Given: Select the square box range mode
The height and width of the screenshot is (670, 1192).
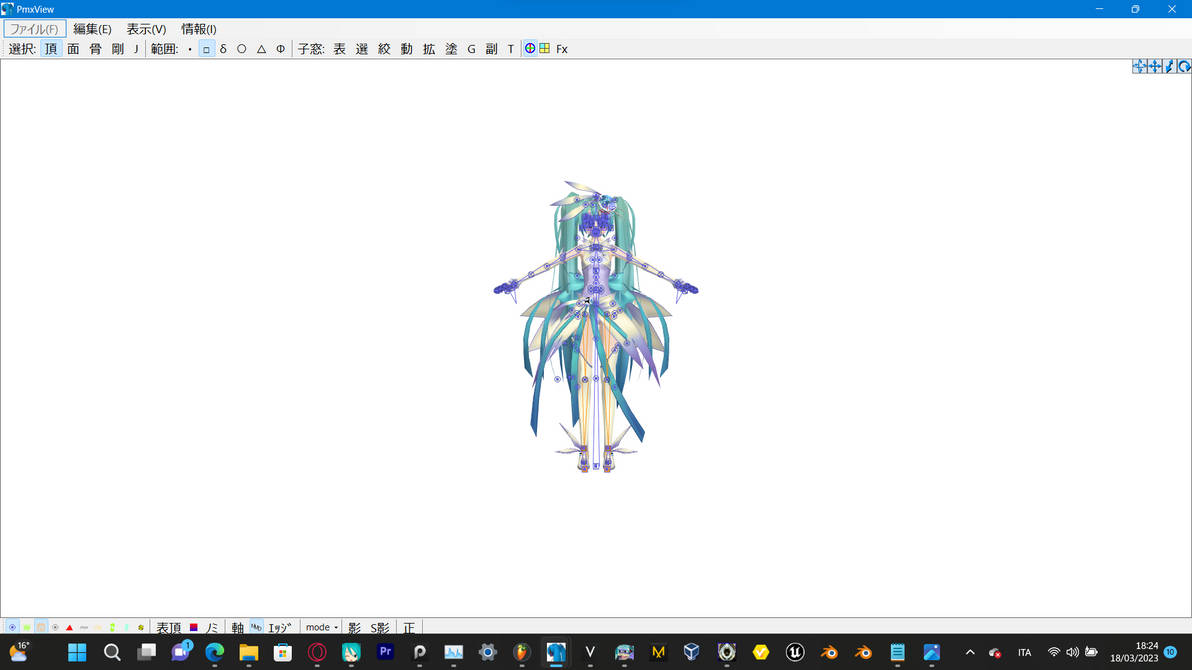Looking at the screenshot, I should coord(206,49).
